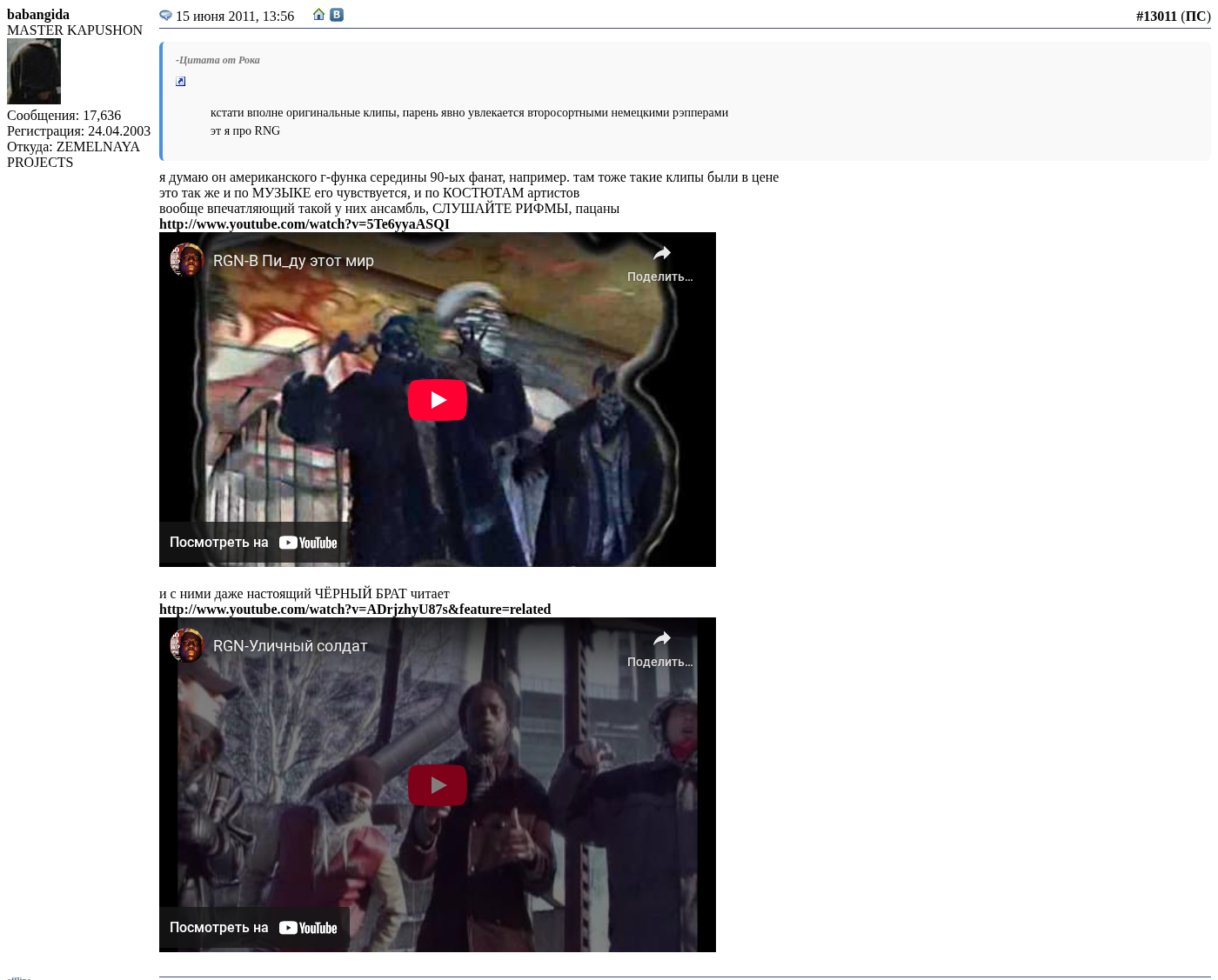Click babangida's avatar image
The height and width of the screenshot is (980, 1218).
[x=34, y=71]
